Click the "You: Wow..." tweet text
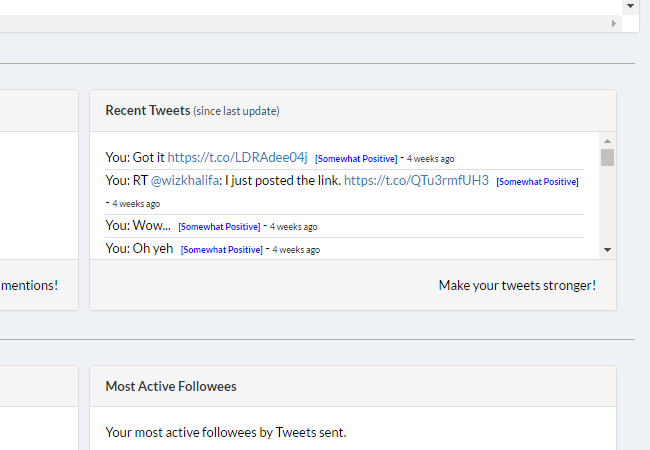Screen dimensions: 650x450 [x=138, y=226]
